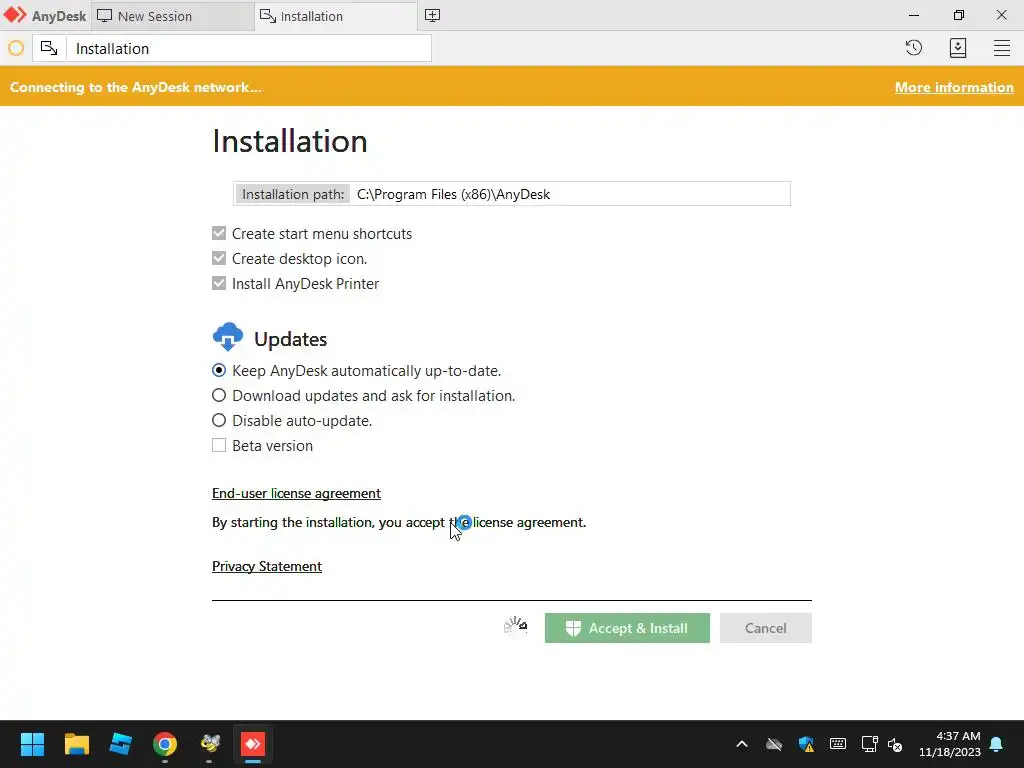Screen dimensions: 1024x768
Task: Click the Accept & Install button
Action: tap(627, 628)
